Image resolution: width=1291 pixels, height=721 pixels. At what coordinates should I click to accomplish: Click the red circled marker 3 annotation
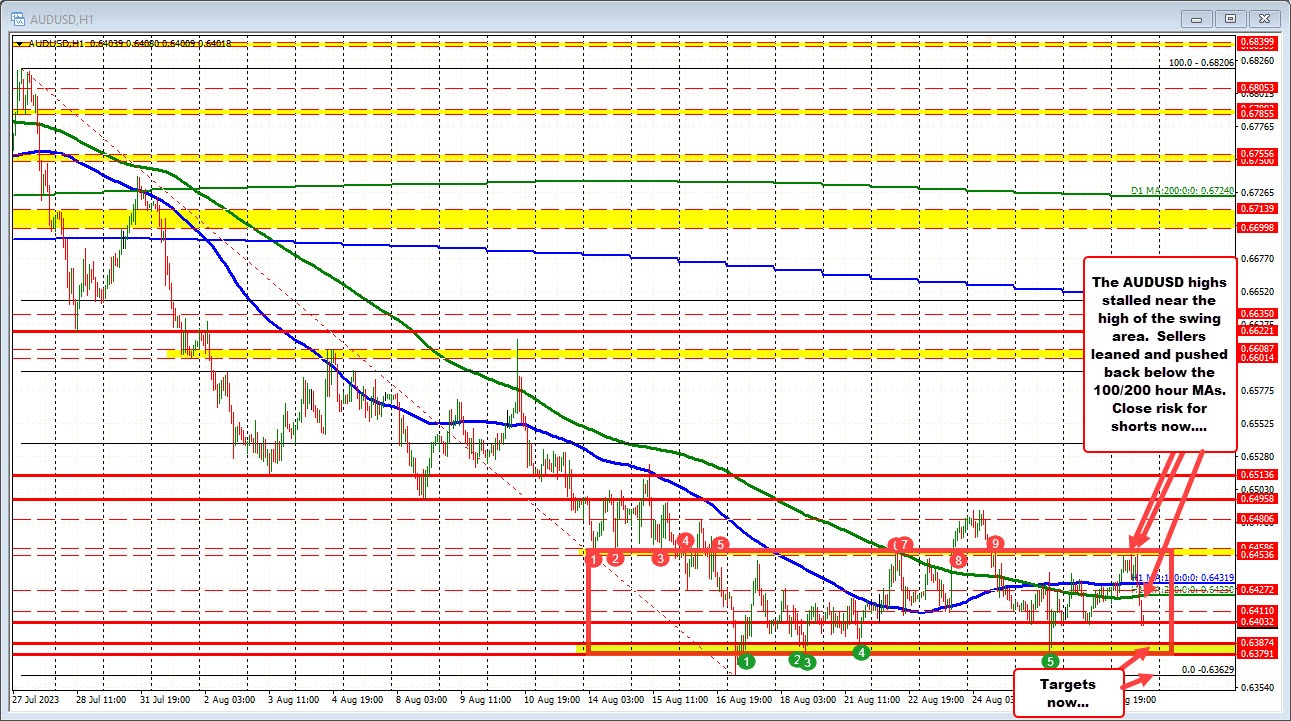659,560
